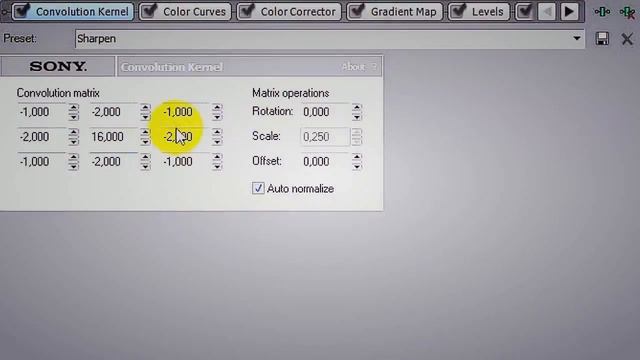
Task: Decrease the top-right matrix value
Action: click(x=217, y=116)
